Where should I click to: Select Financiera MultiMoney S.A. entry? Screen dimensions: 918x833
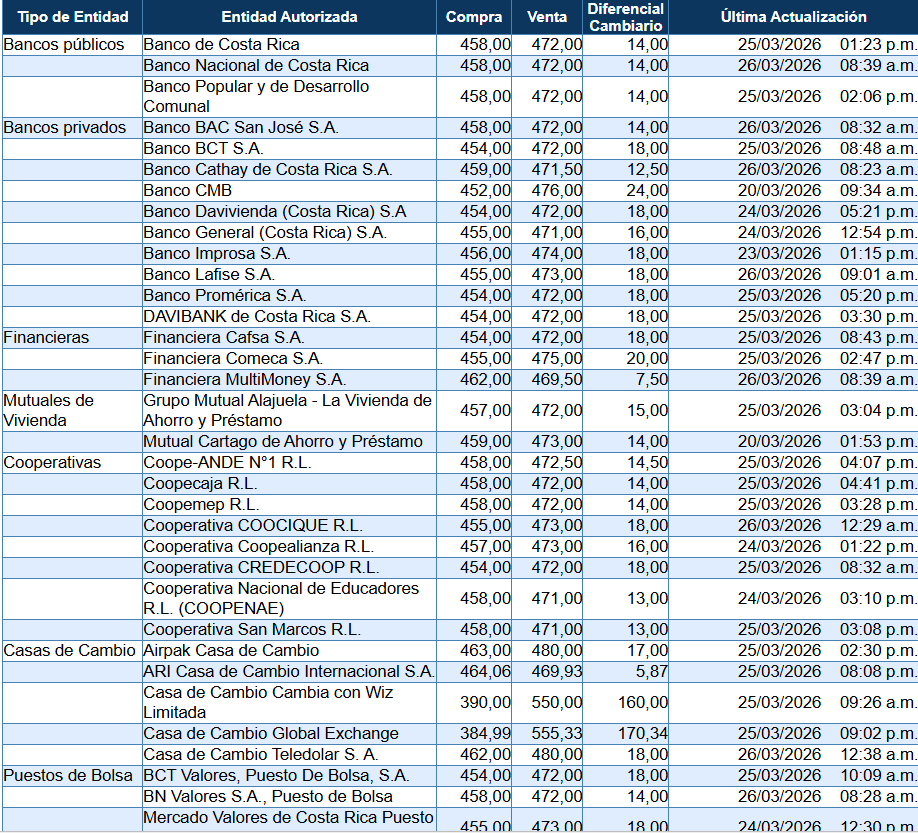(x=244, y=380)
